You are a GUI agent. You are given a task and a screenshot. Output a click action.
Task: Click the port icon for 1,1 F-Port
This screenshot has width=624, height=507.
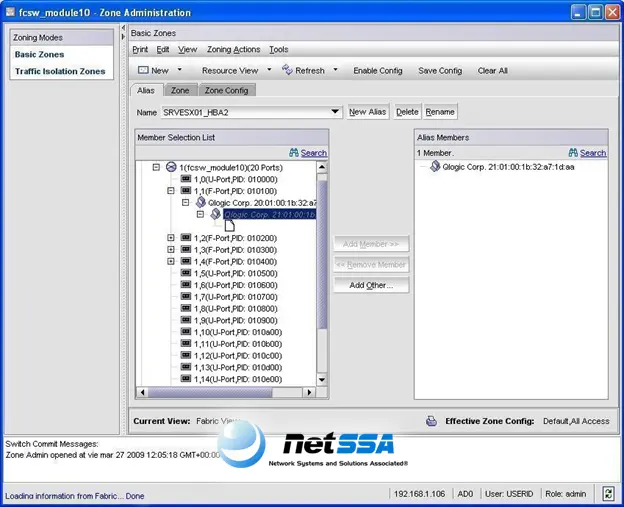click(186, 191)
